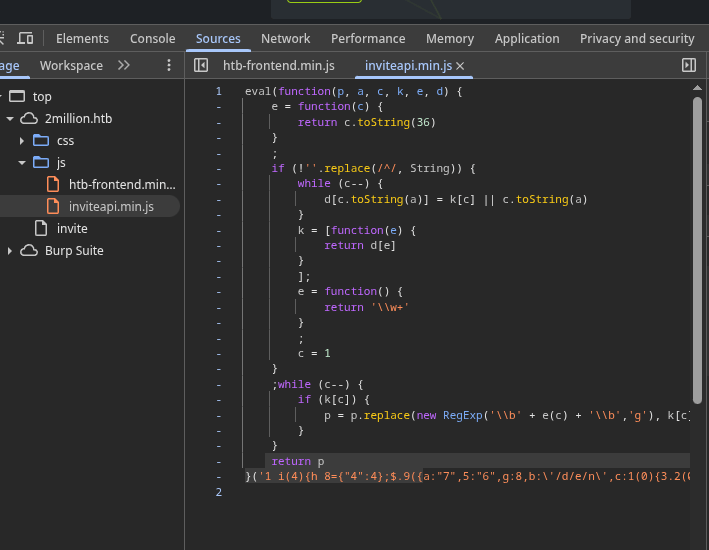
Task: Click line number 2 in gutter
Action: tap(219, 492)
